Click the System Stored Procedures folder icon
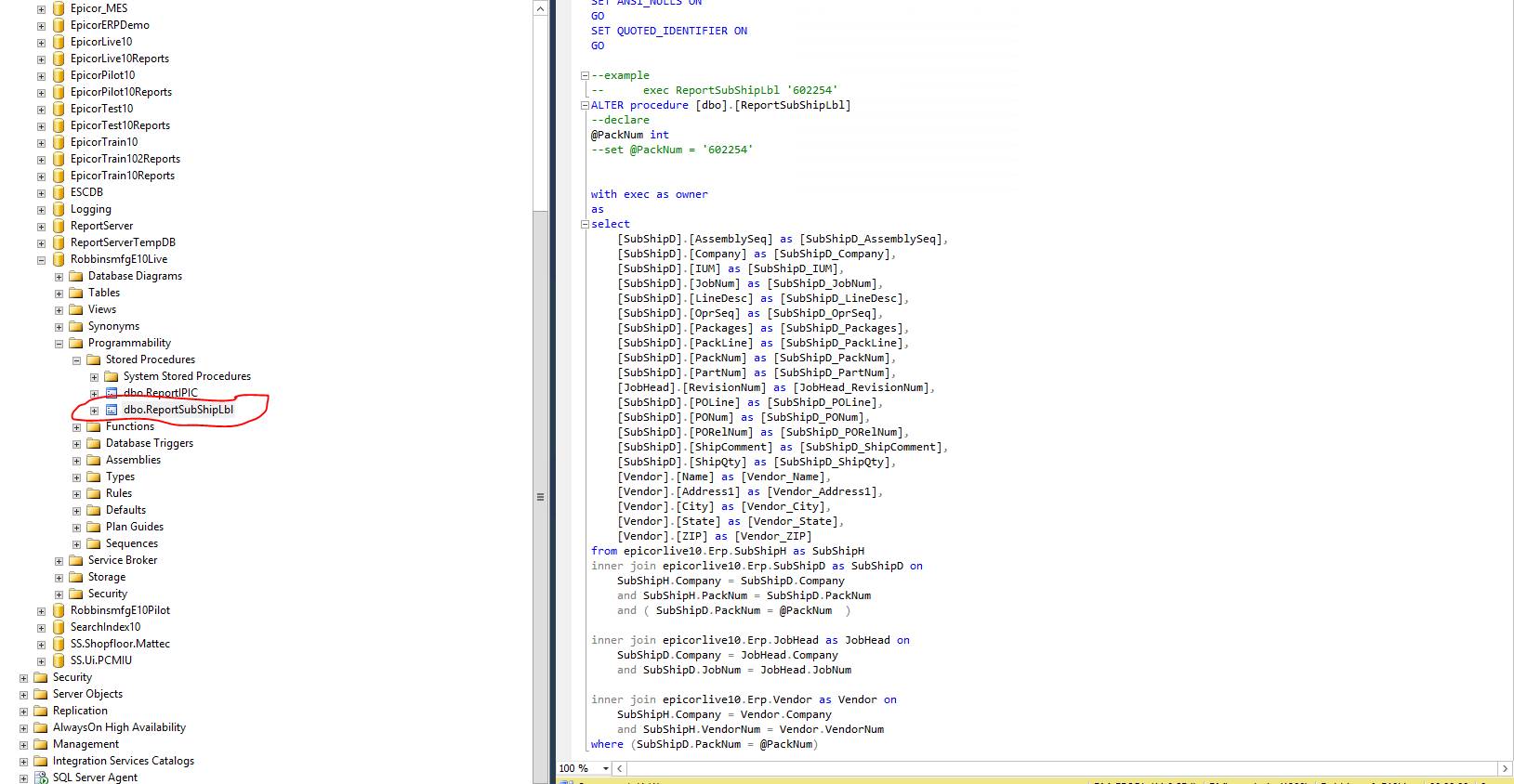Screen dimensions: 1514x784 (x=112, y=376)
